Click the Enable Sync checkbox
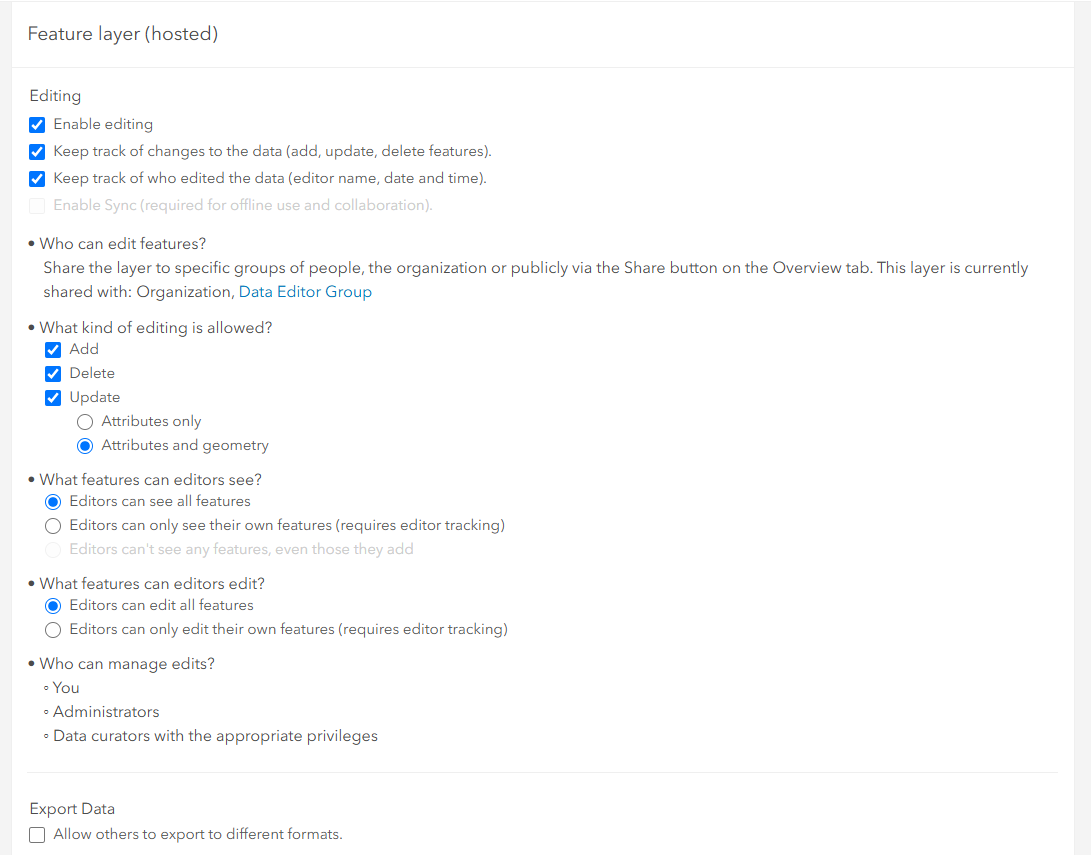1091x855 pixels. click(x=37, y=206)
